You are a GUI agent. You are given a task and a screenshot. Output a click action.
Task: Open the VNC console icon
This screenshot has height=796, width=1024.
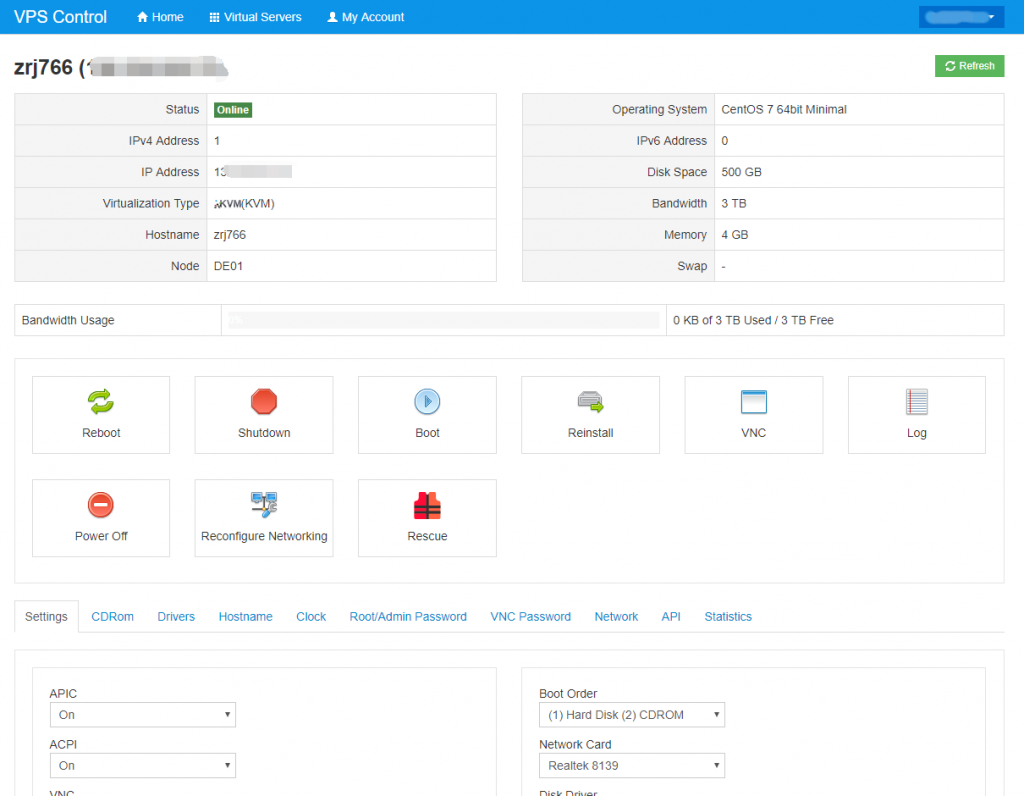point(754,402)
